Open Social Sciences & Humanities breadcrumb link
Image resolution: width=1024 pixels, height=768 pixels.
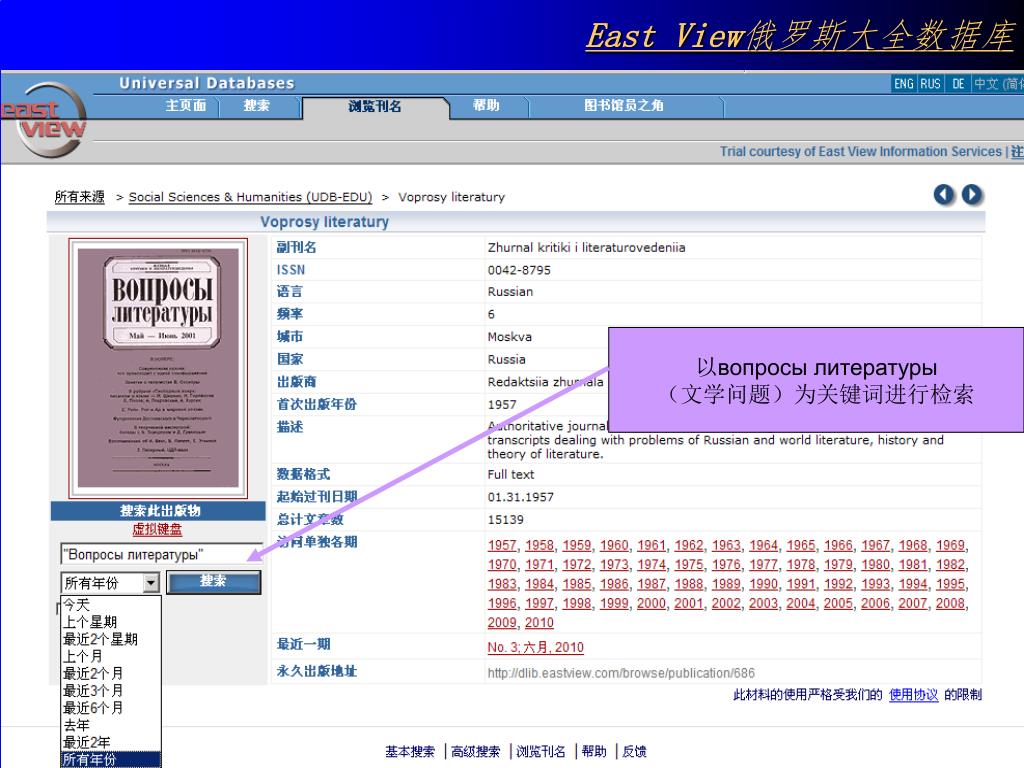(x=250, y=197)
